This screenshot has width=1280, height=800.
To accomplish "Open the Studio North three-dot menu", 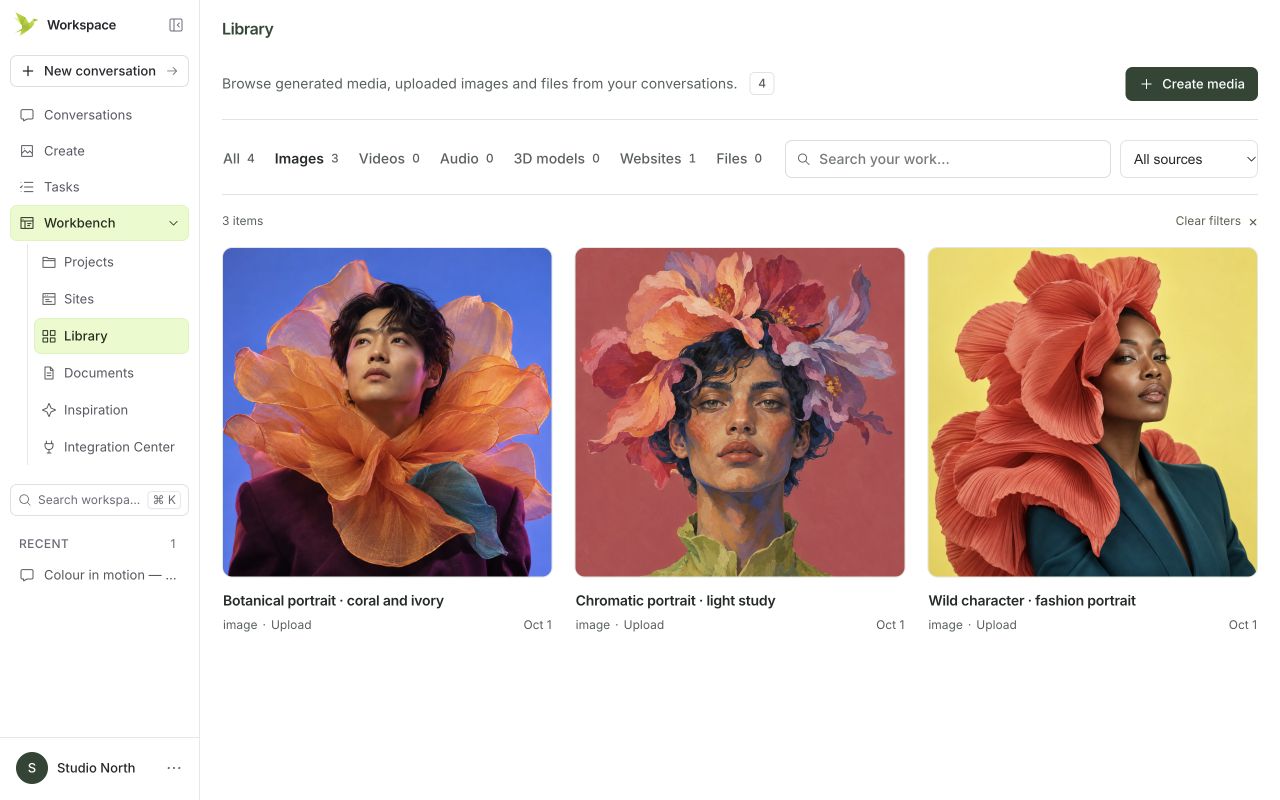I will [x=174, y=768].
